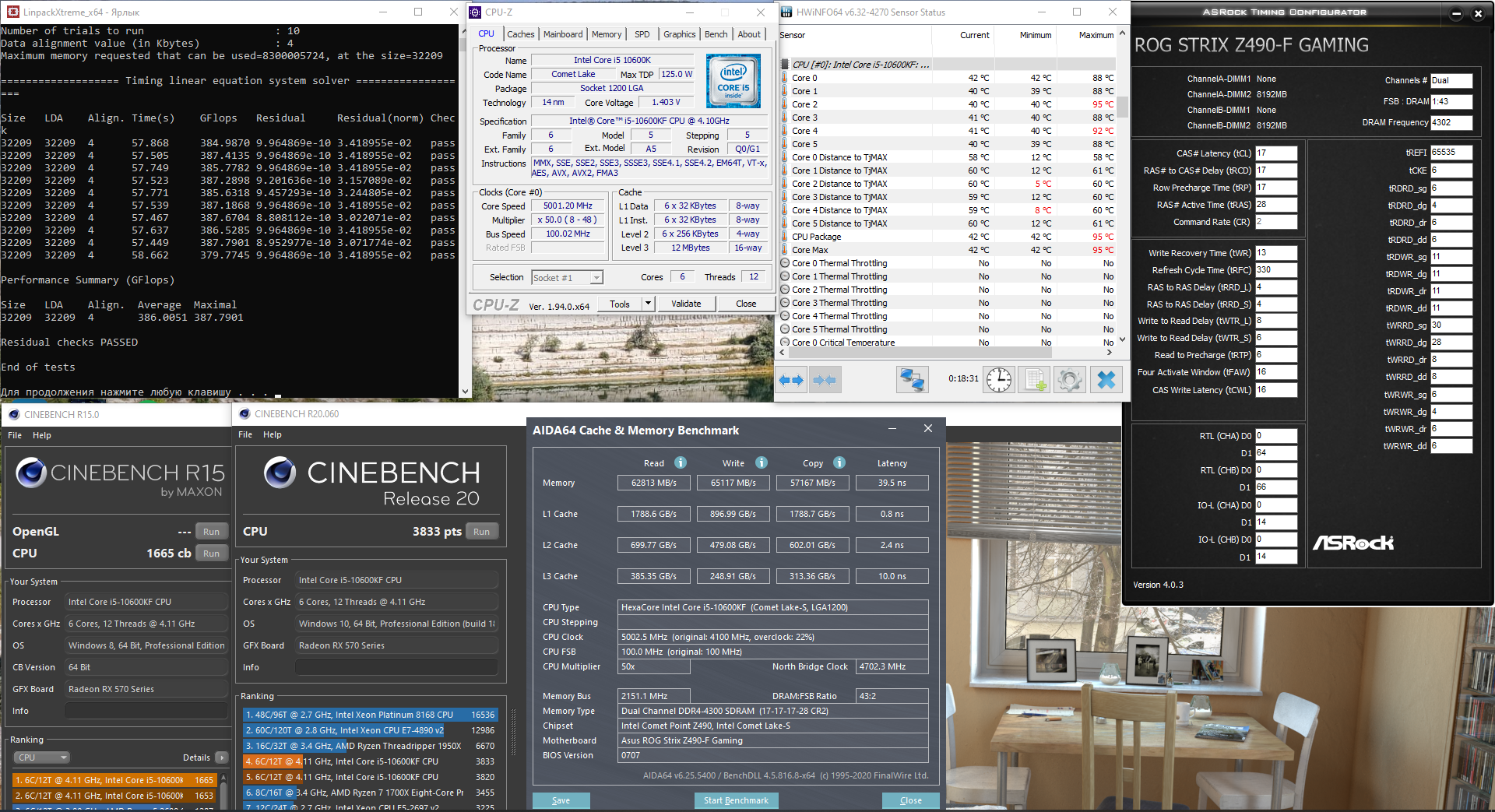Image resolution: width=1495 pixels, height=812 pixels.
Task: Switch to the Graphics tab in CPU-Z
Action: pyautogui.click(x=680, y=34)
